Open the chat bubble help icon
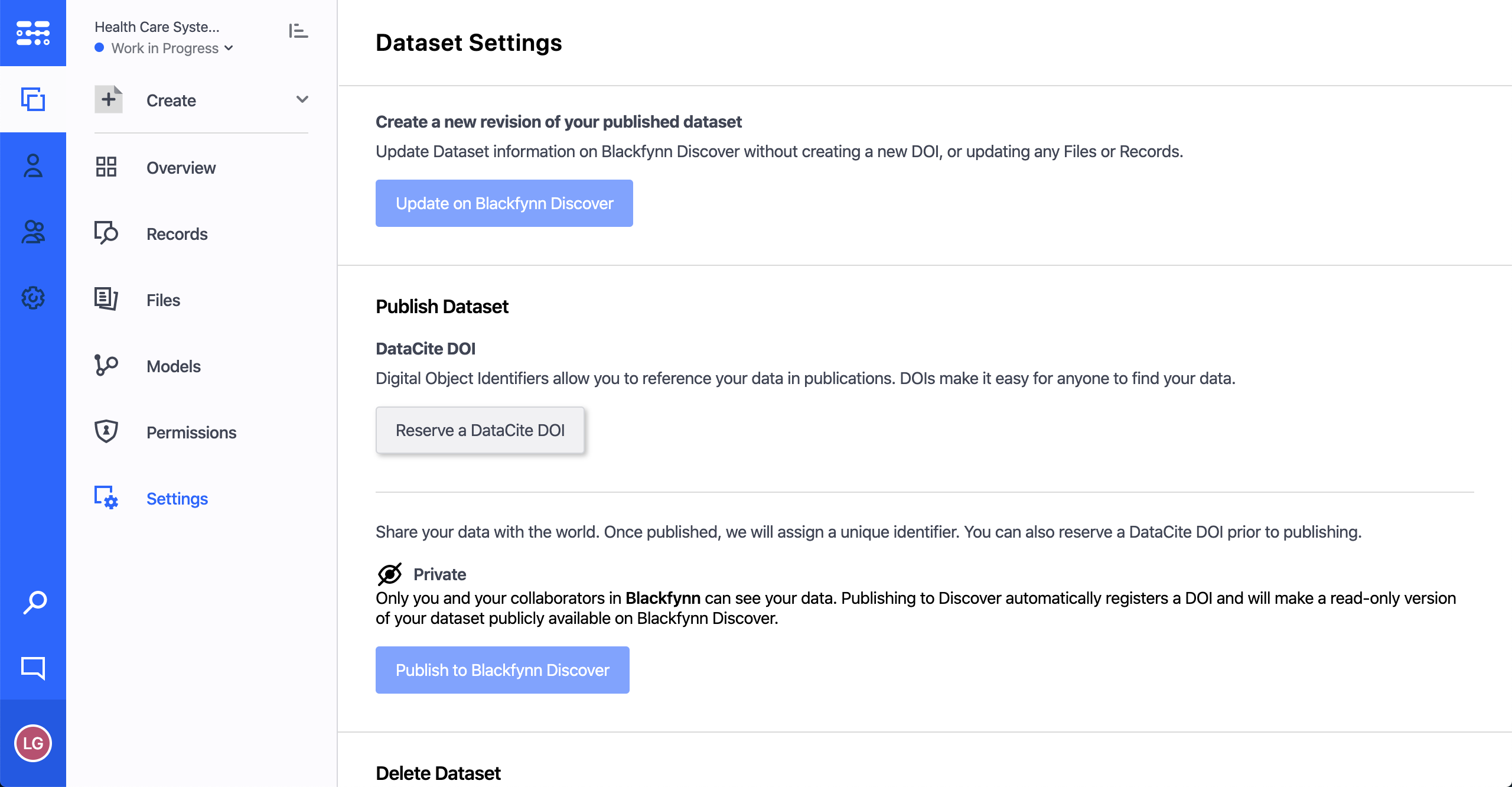The height and width of the screenshot is (787, 1512). [x=33, y=668]
